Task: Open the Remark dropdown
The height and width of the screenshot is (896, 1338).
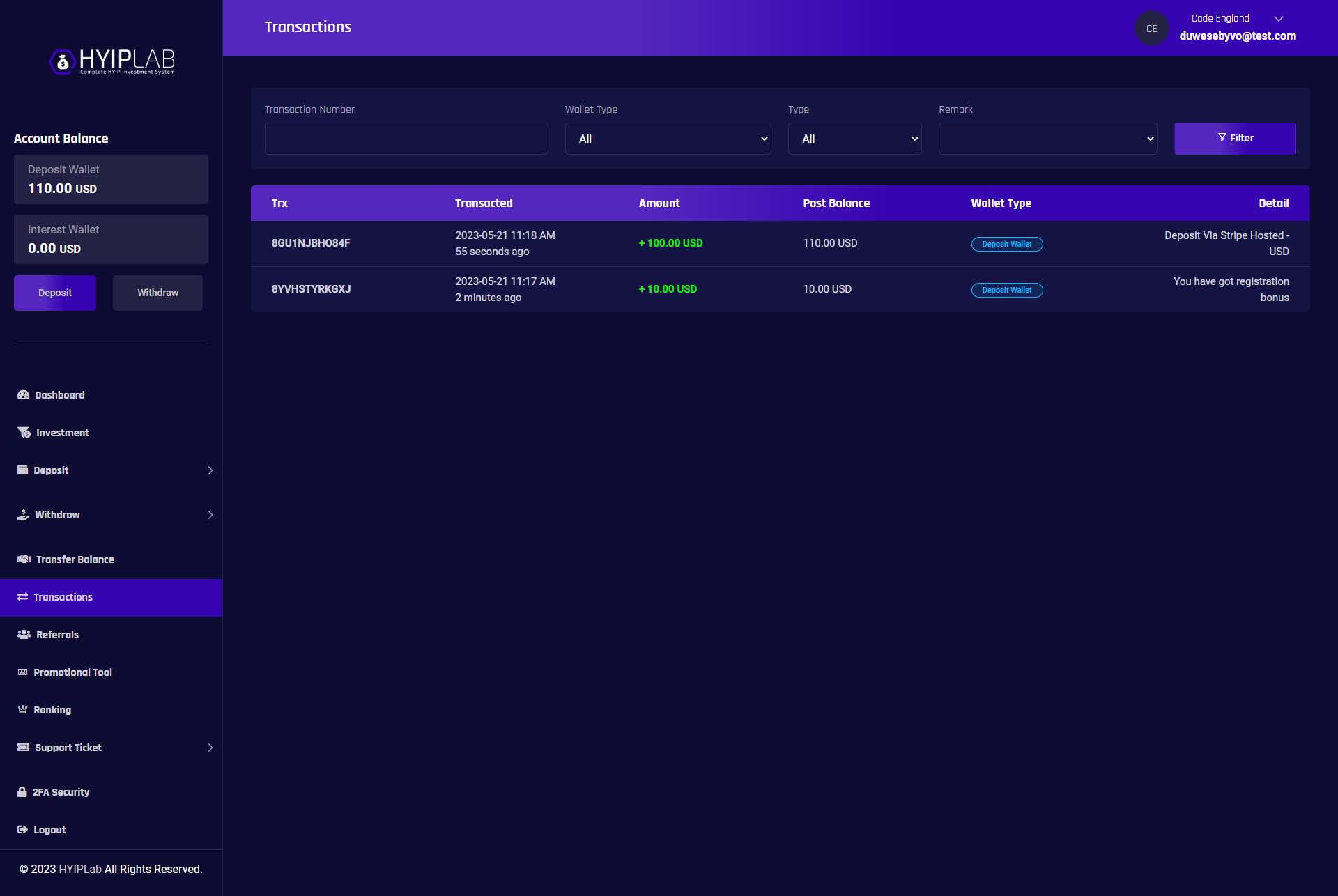Action: 1047,139
